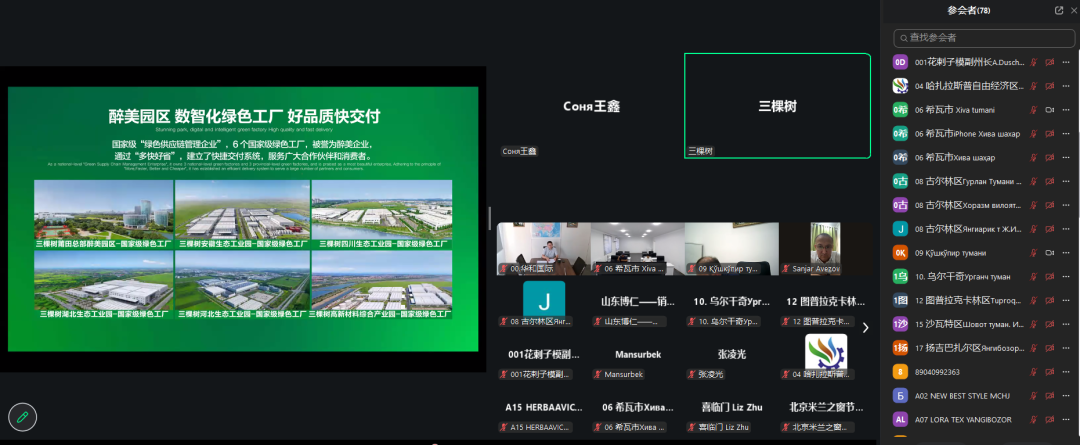Click camera icon of 06 希瓦市 Xiva tumani
Image resolution: width=1080 pixels, height=445 pixels.
pos(1050,110)
